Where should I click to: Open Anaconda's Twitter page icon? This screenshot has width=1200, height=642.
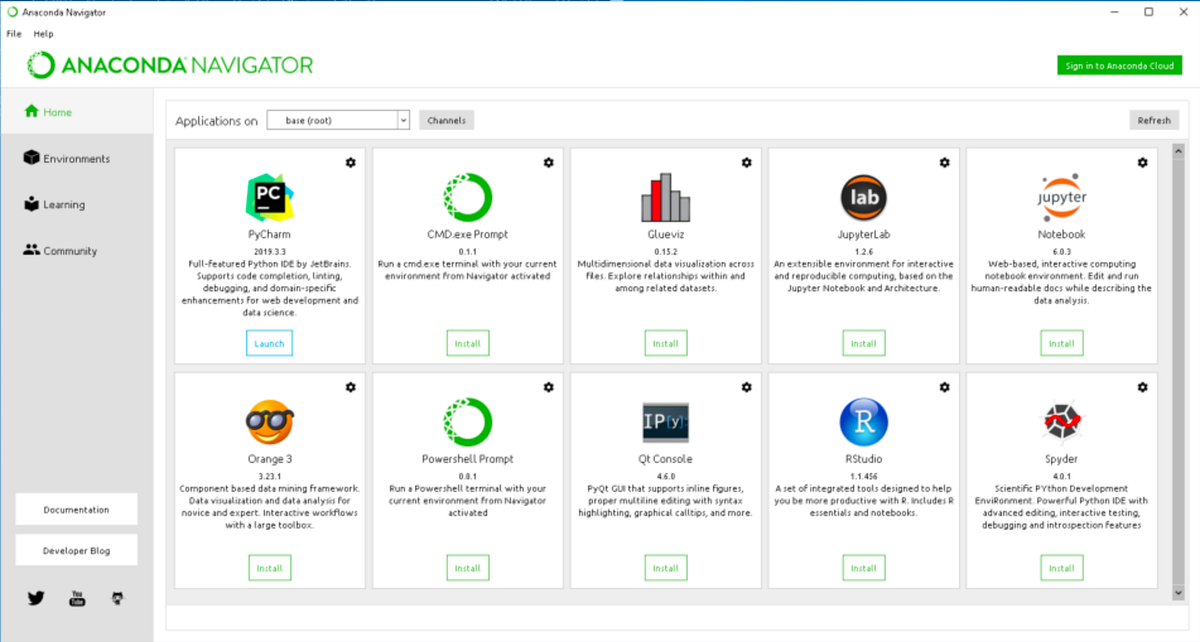[36, 598]
